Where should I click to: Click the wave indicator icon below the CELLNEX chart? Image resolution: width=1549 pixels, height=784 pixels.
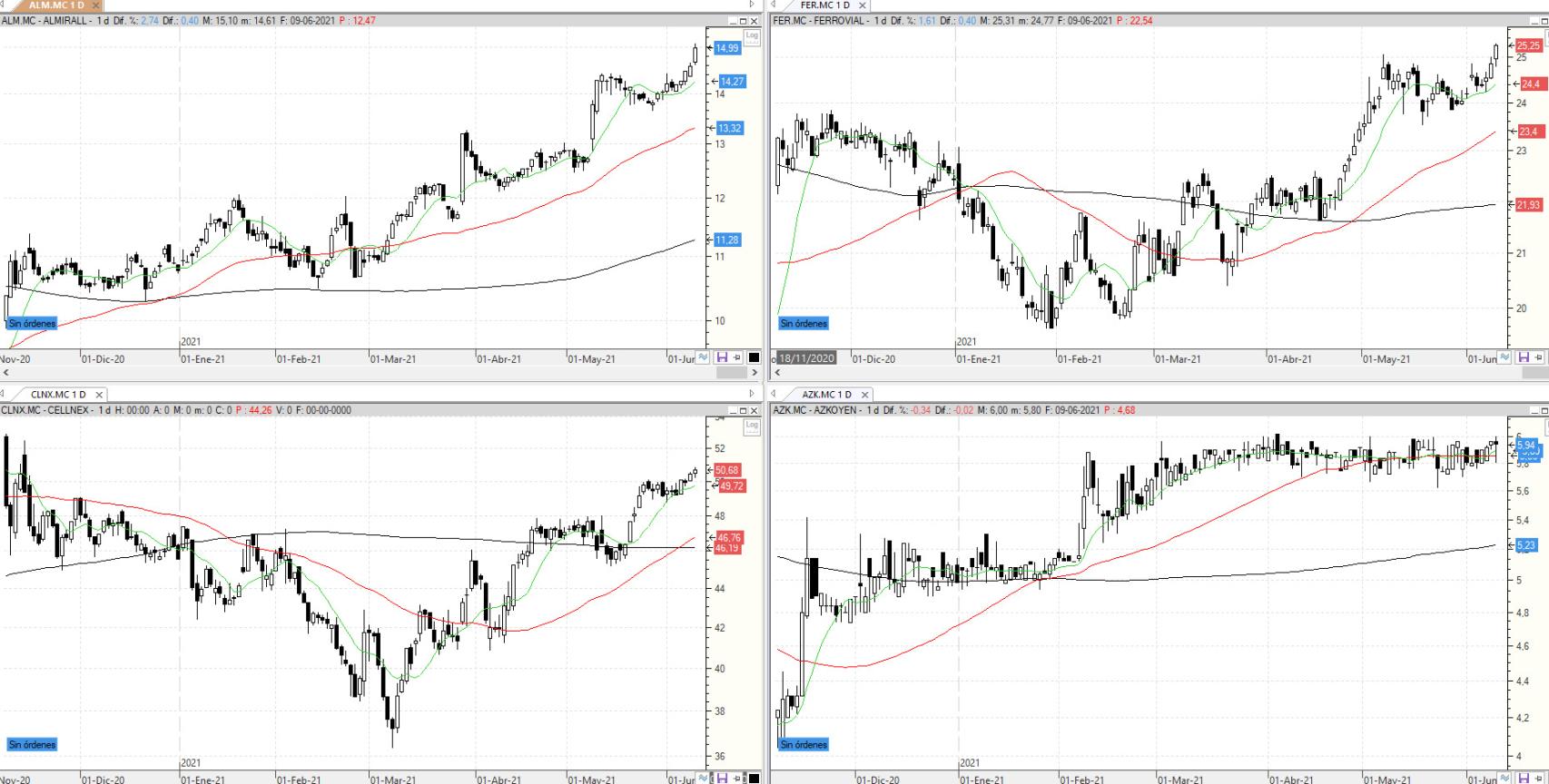click(703, 778)
